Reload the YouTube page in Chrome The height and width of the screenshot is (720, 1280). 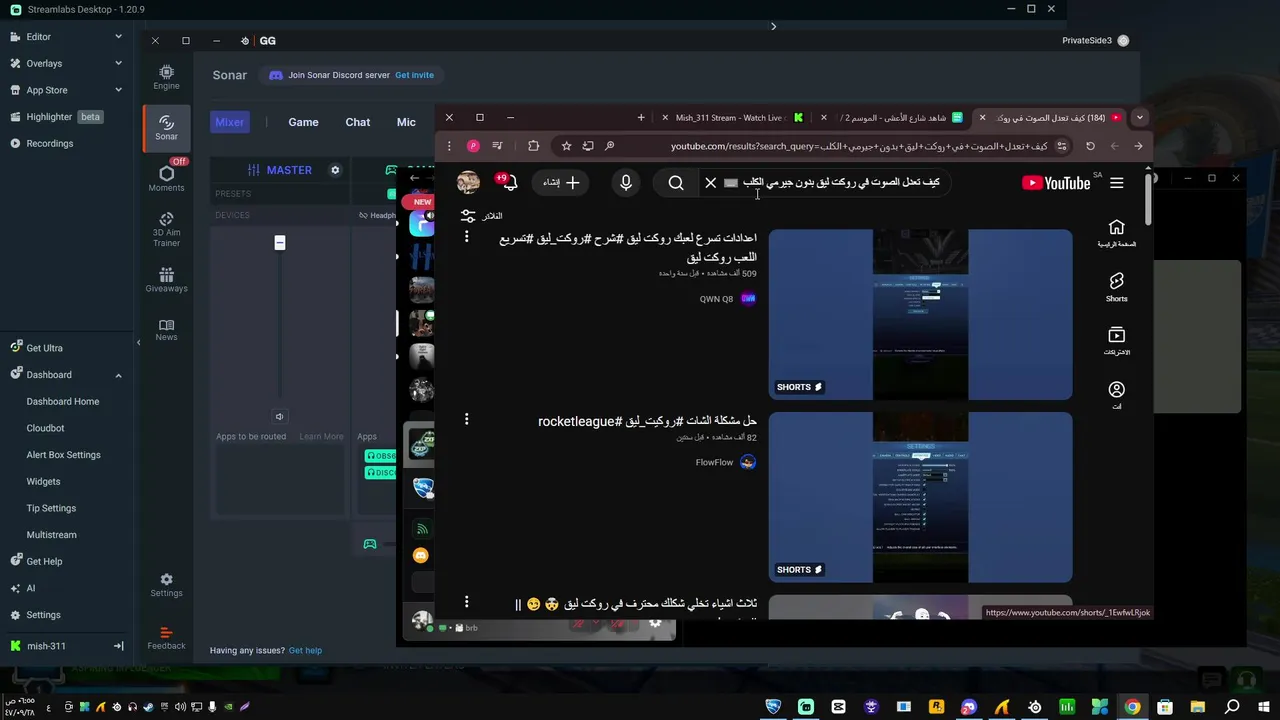click(1090, 146)
